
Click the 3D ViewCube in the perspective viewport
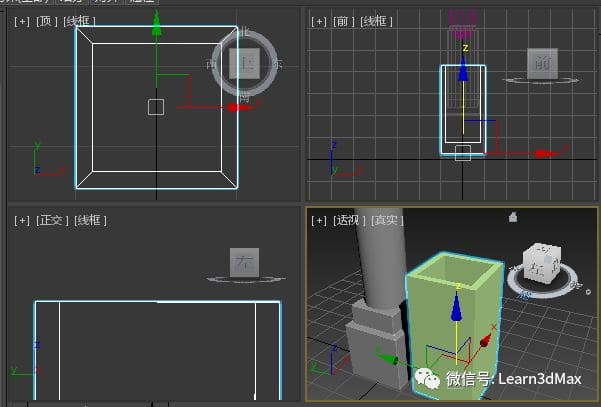(542, 263)
